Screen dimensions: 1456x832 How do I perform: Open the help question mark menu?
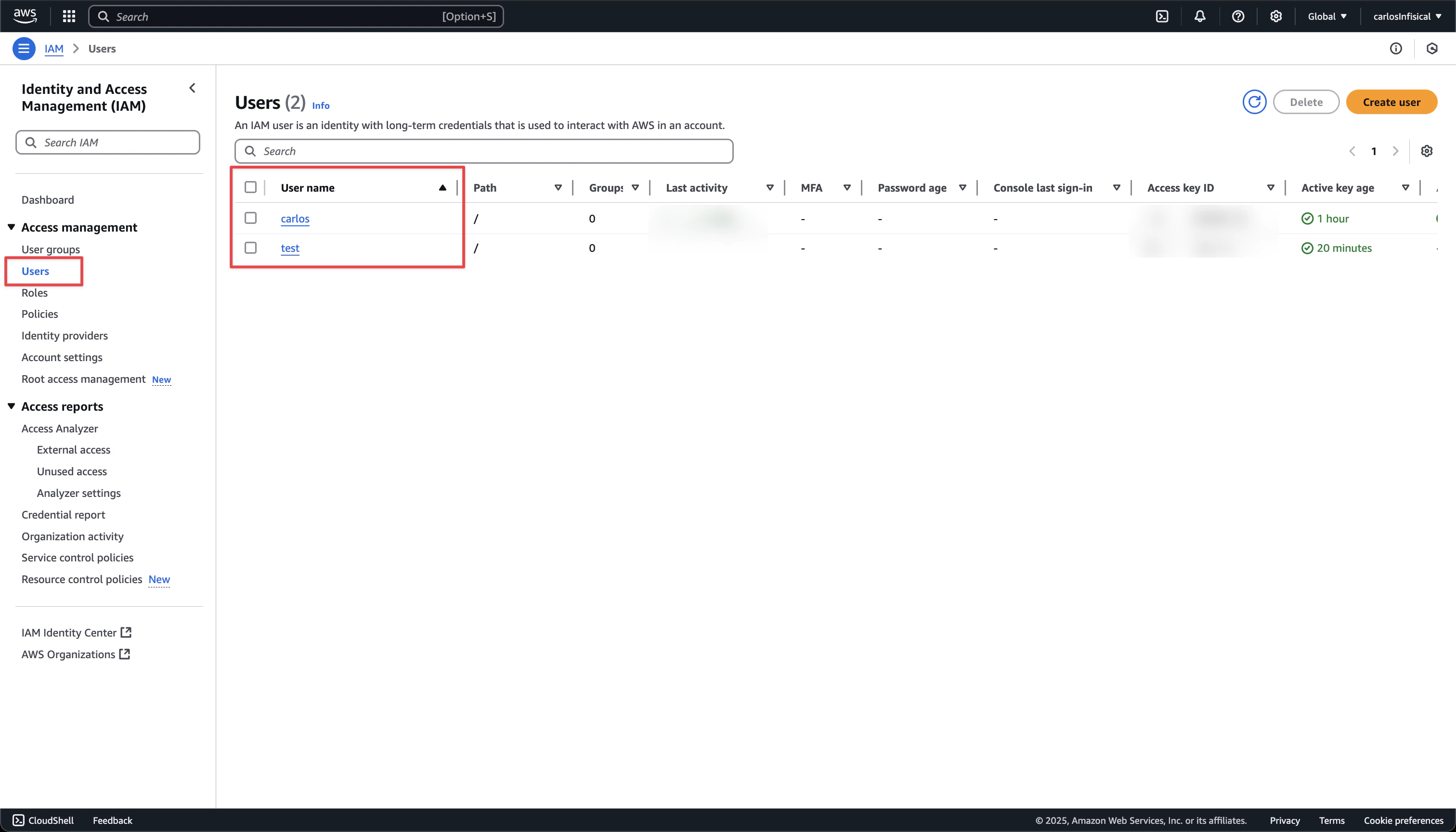(x=1238, y=16)
